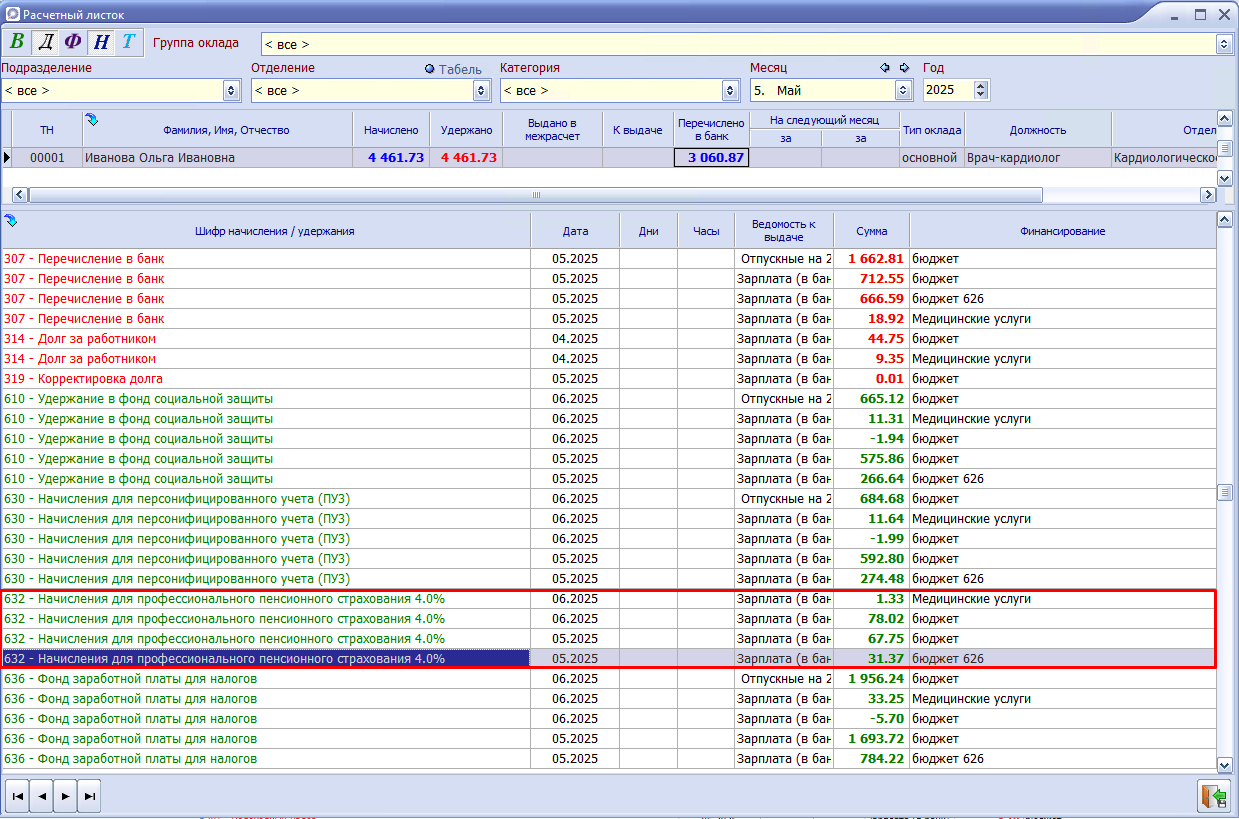
Task: Click the purple 'Ф' toolbar button
Action: pyautogui.click(x=73, y=42)
